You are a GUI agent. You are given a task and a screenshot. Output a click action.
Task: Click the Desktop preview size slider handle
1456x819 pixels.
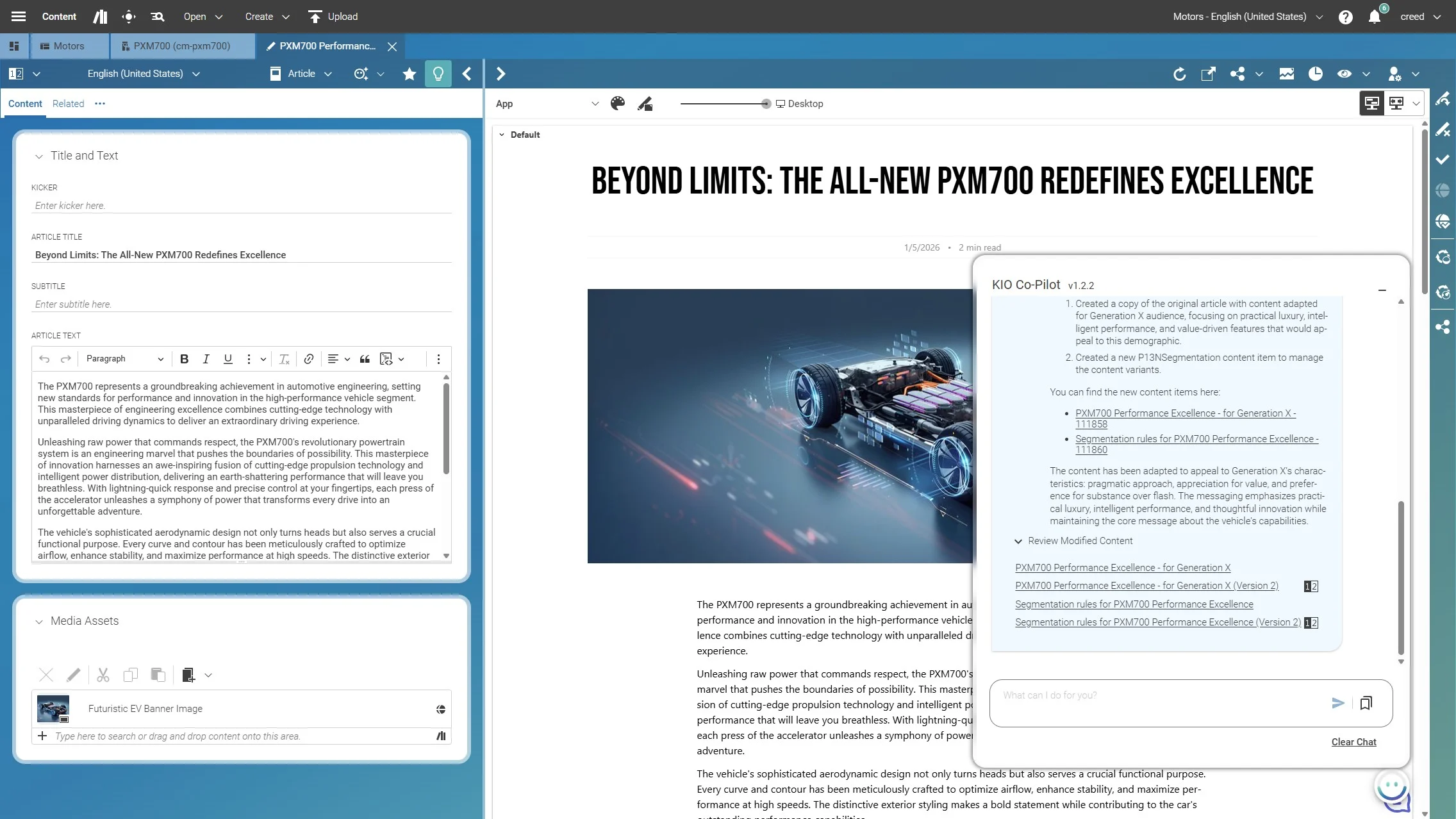point(766,104)
